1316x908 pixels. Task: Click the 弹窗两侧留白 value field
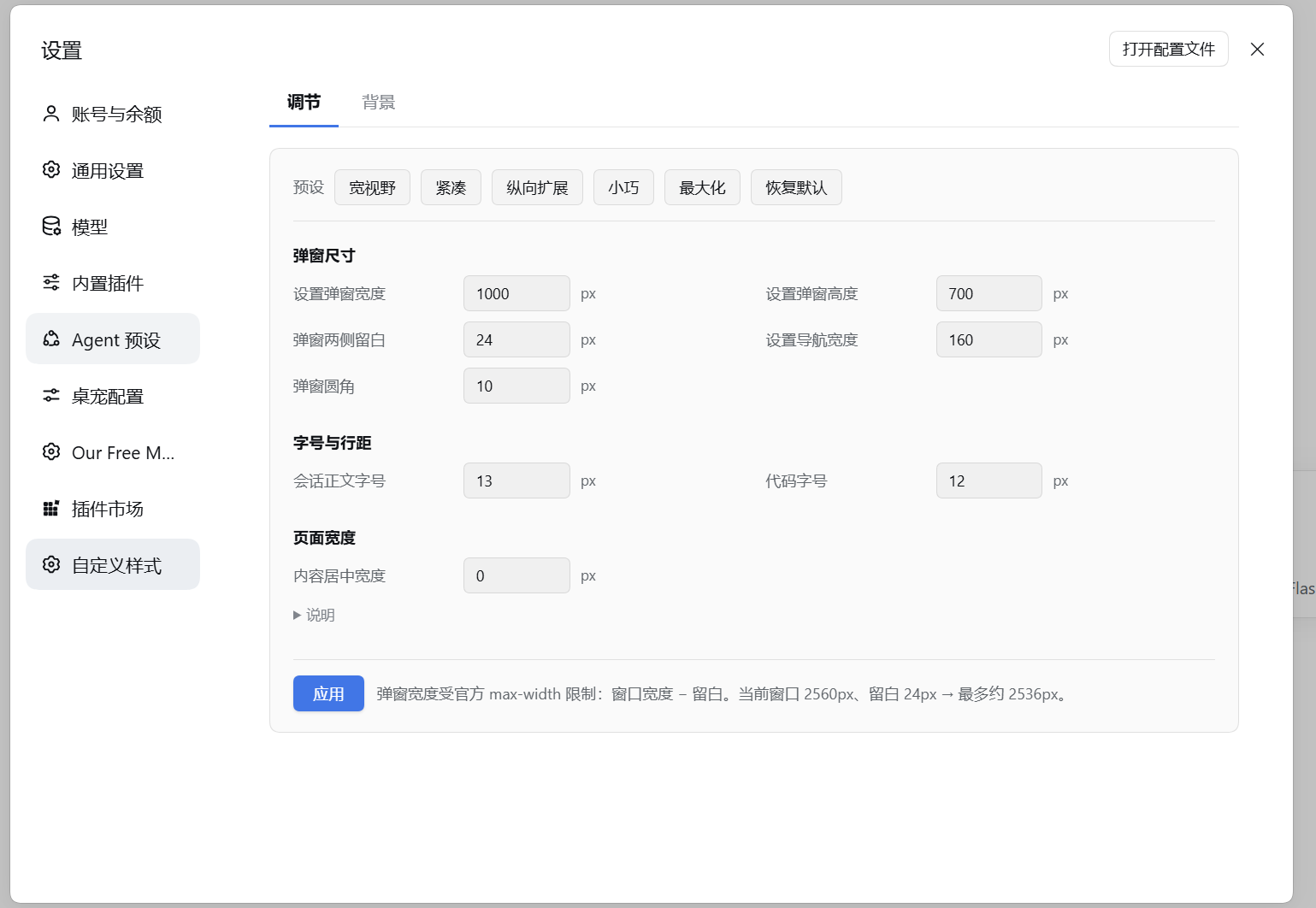click(x=516, y=339)
